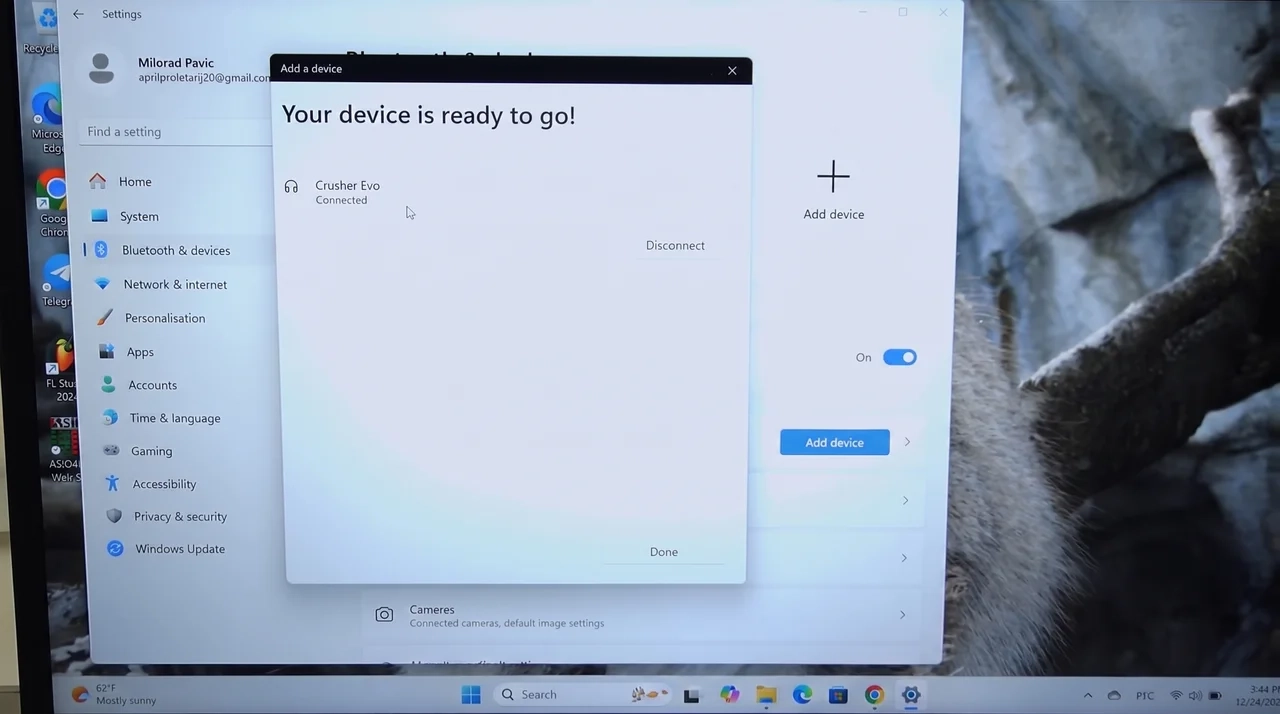The height and width of the screenshot is (714, 1280).
Task: Open File Explorer from the taskbar
Action: [766, 695]
